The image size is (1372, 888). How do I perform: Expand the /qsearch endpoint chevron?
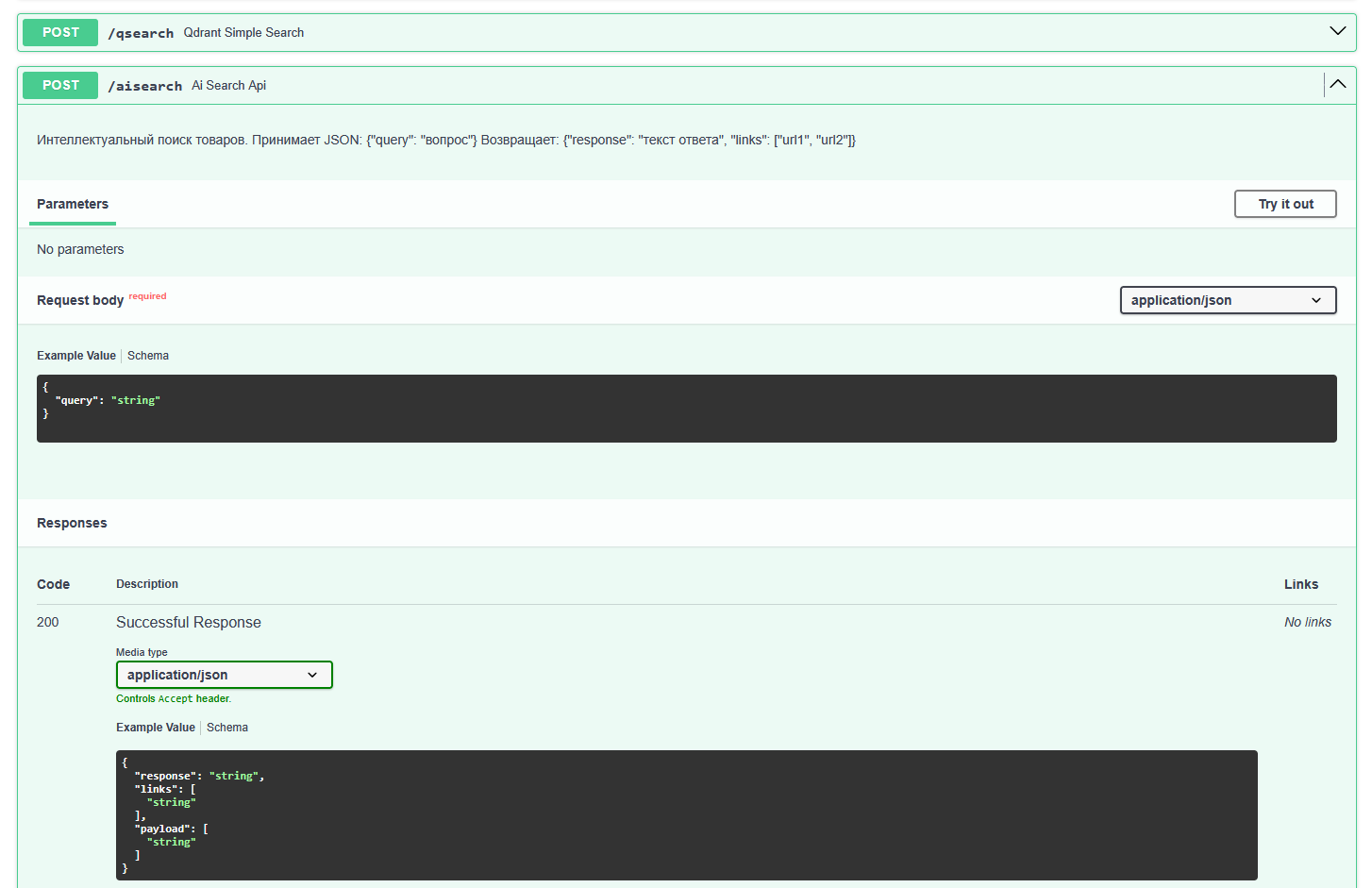(x=1337, y=31)
